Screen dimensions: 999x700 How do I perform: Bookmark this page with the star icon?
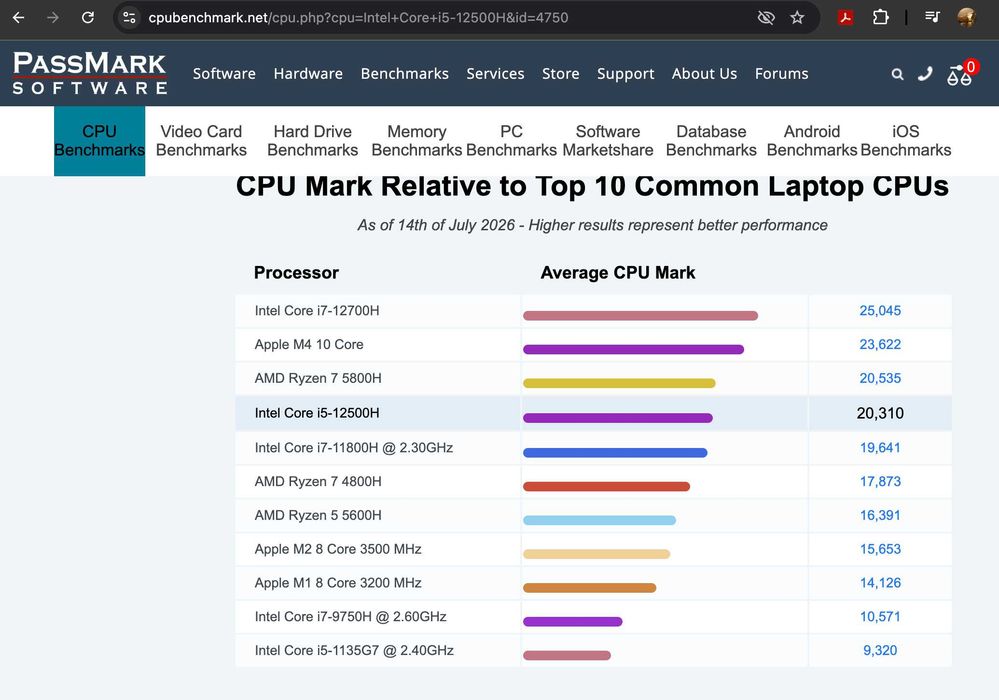797,17
